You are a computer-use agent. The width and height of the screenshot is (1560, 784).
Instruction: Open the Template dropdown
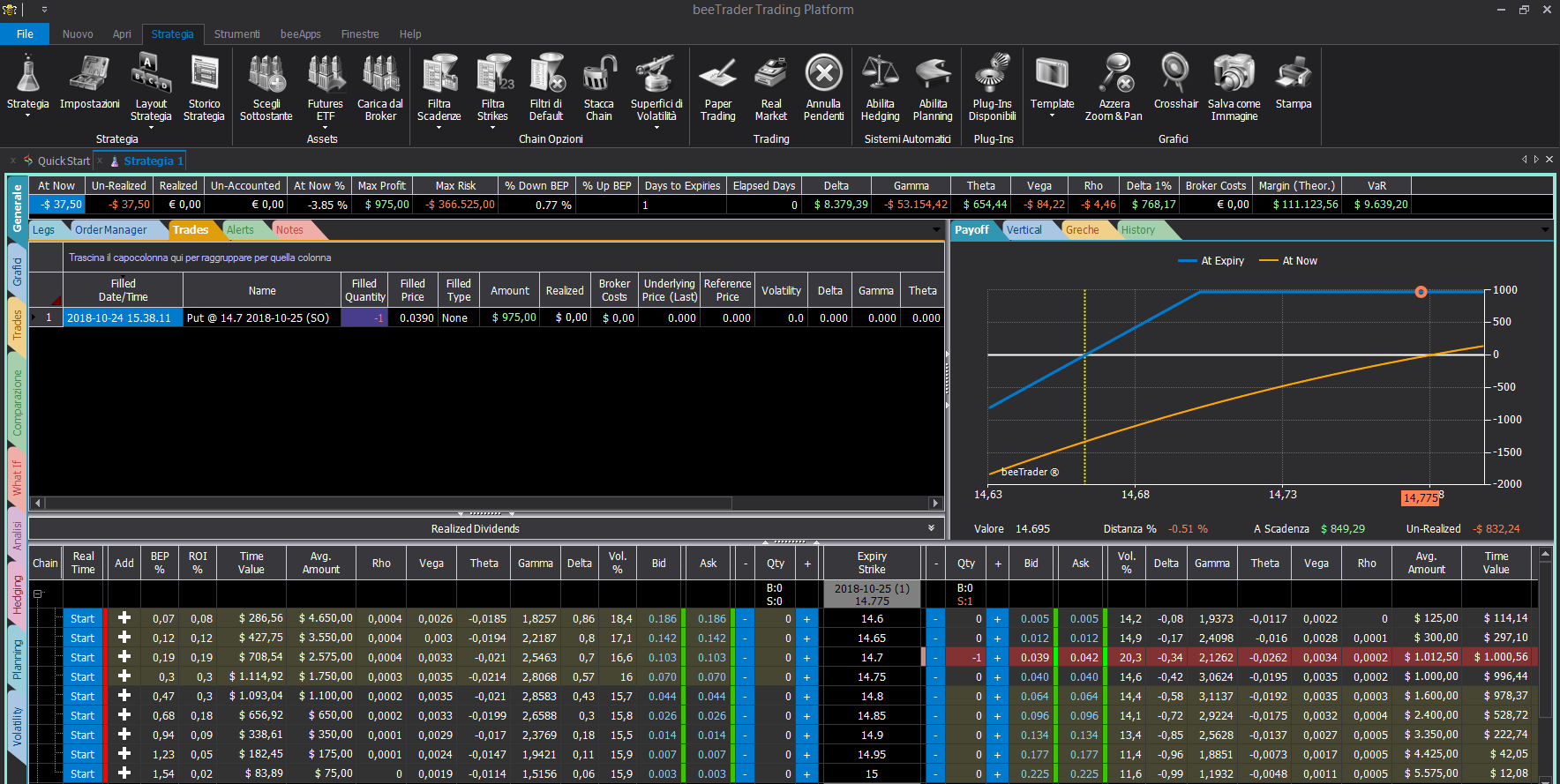point(1052,88)
